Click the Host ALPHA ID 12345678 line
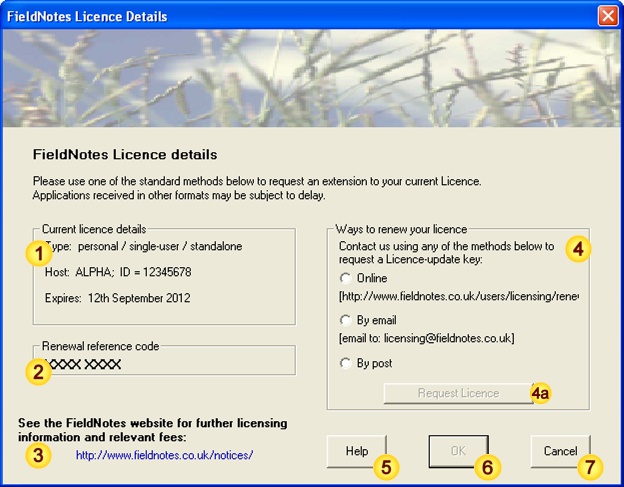Image resolution: width=624 pixels, height=487 pixels. click(x=118, y=272)
